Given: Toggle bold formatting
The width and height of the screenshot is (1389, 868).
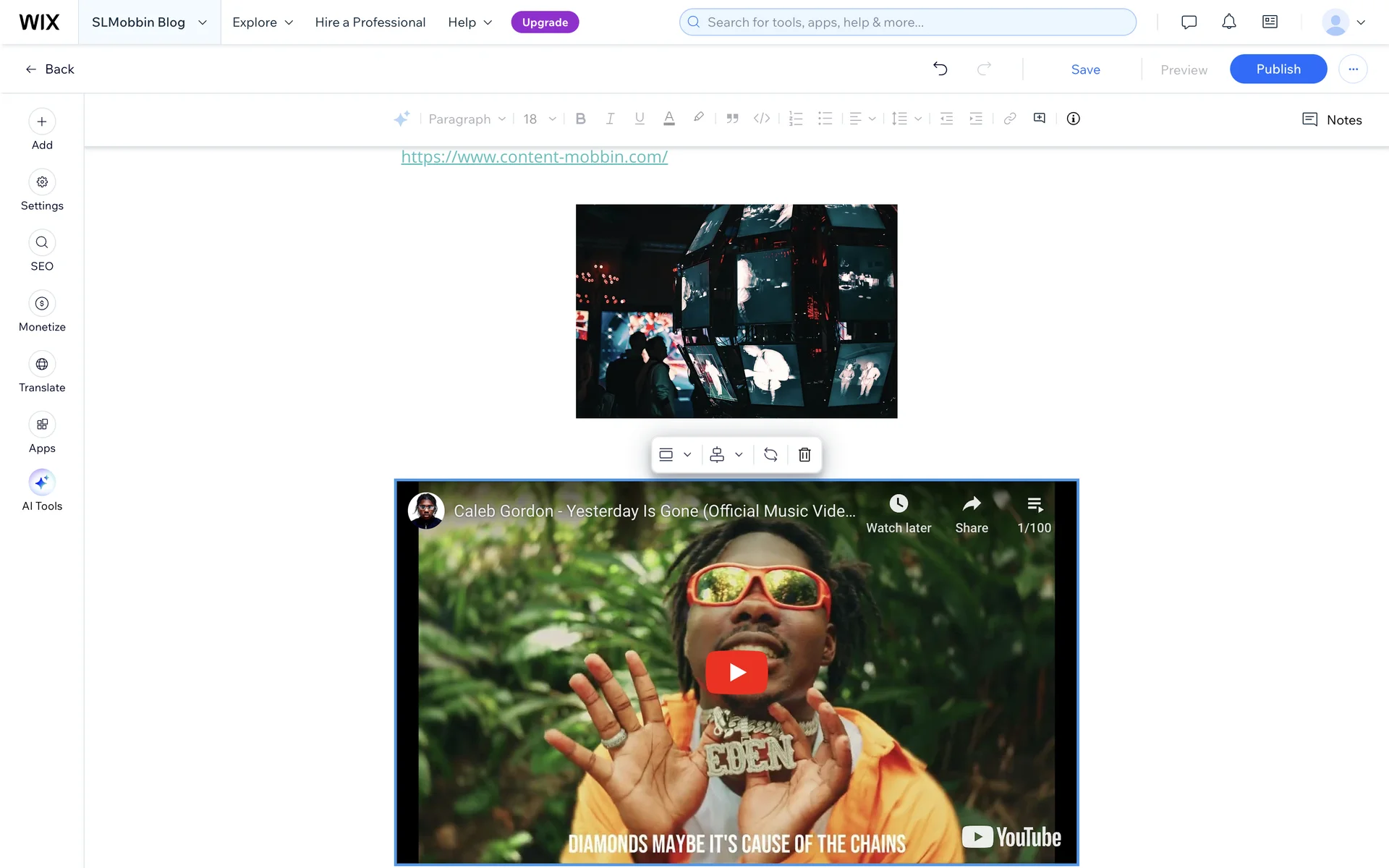Looking at the screenshot, I should point(580,119).
